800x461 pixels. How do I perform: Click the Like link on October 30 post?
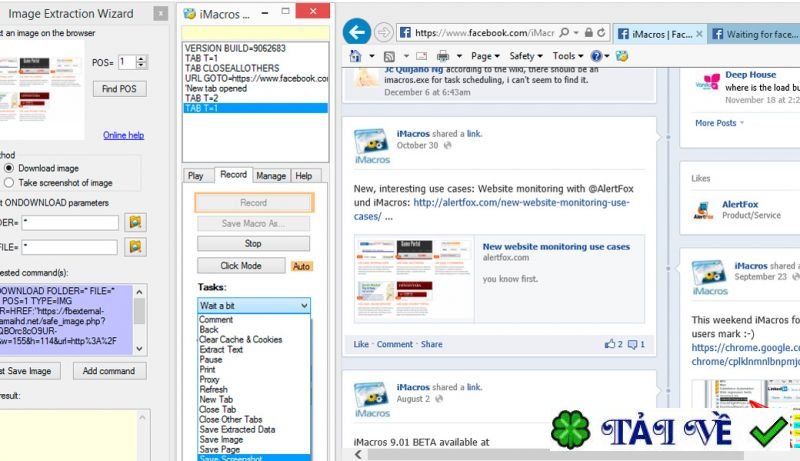(361, 344)
